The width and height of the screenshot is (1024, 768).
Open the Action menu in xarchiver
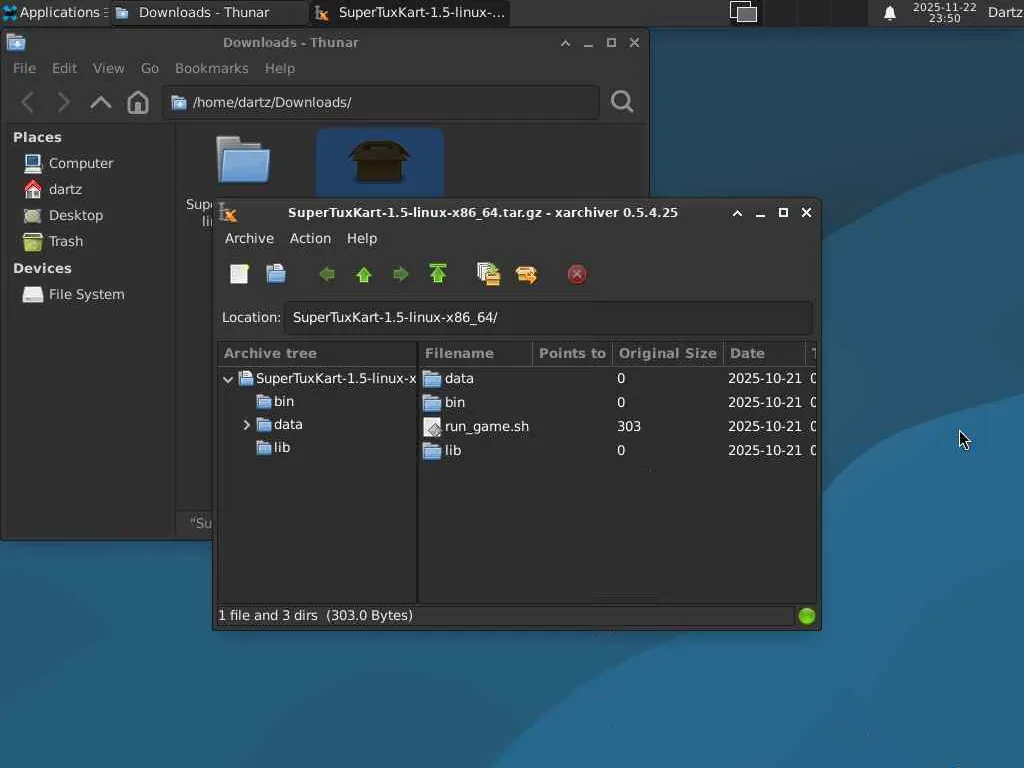pyautogui.click(x=310, y=239)
